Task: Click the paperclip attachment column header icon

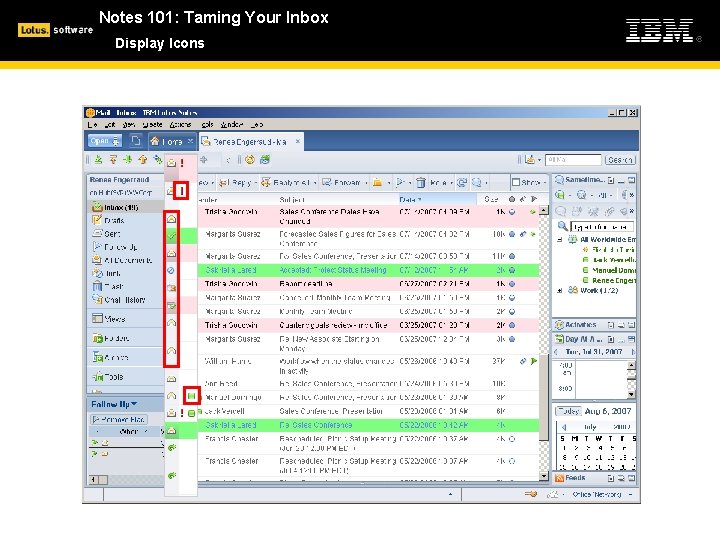Action: click(x=523, y=199)
